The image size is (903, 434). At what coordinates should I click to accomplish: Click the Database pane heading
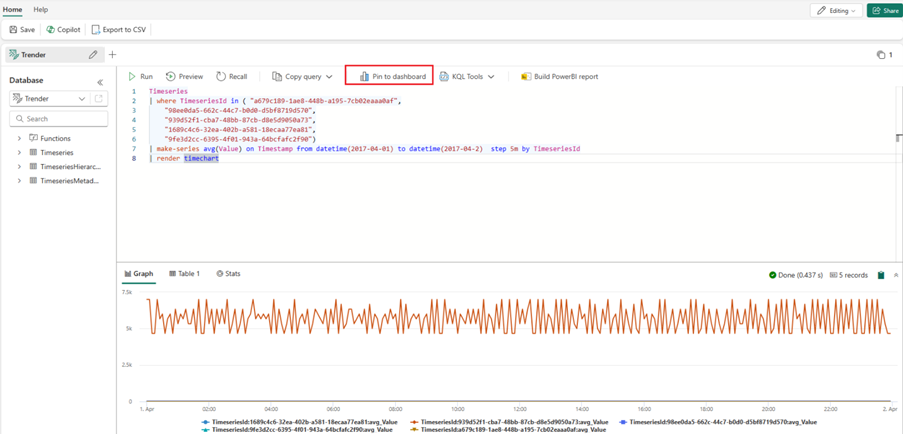26,81
